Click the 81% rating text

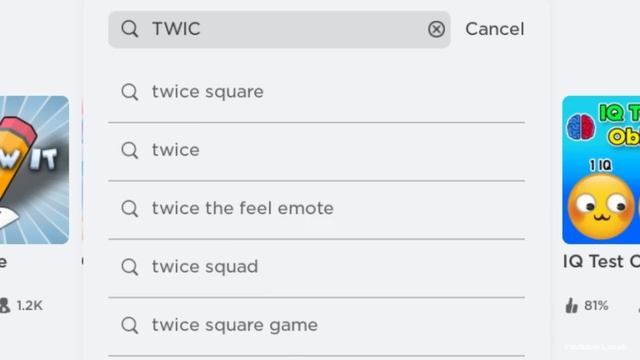coord(596,305)
